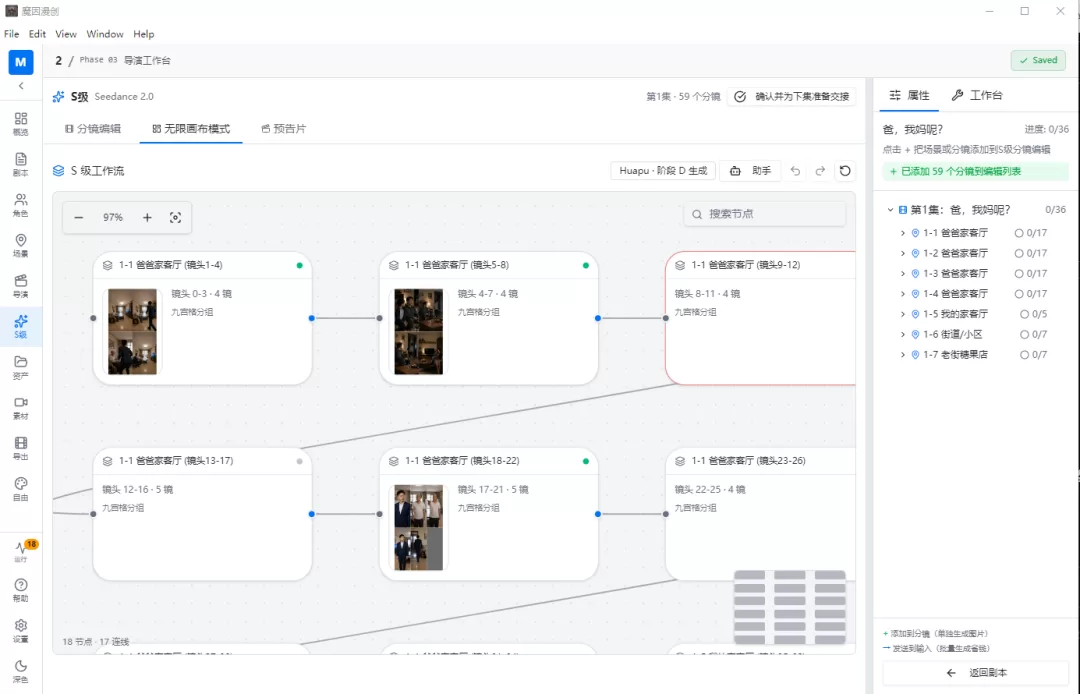Collapse the sidebar with the left chevron

[21, 86]
